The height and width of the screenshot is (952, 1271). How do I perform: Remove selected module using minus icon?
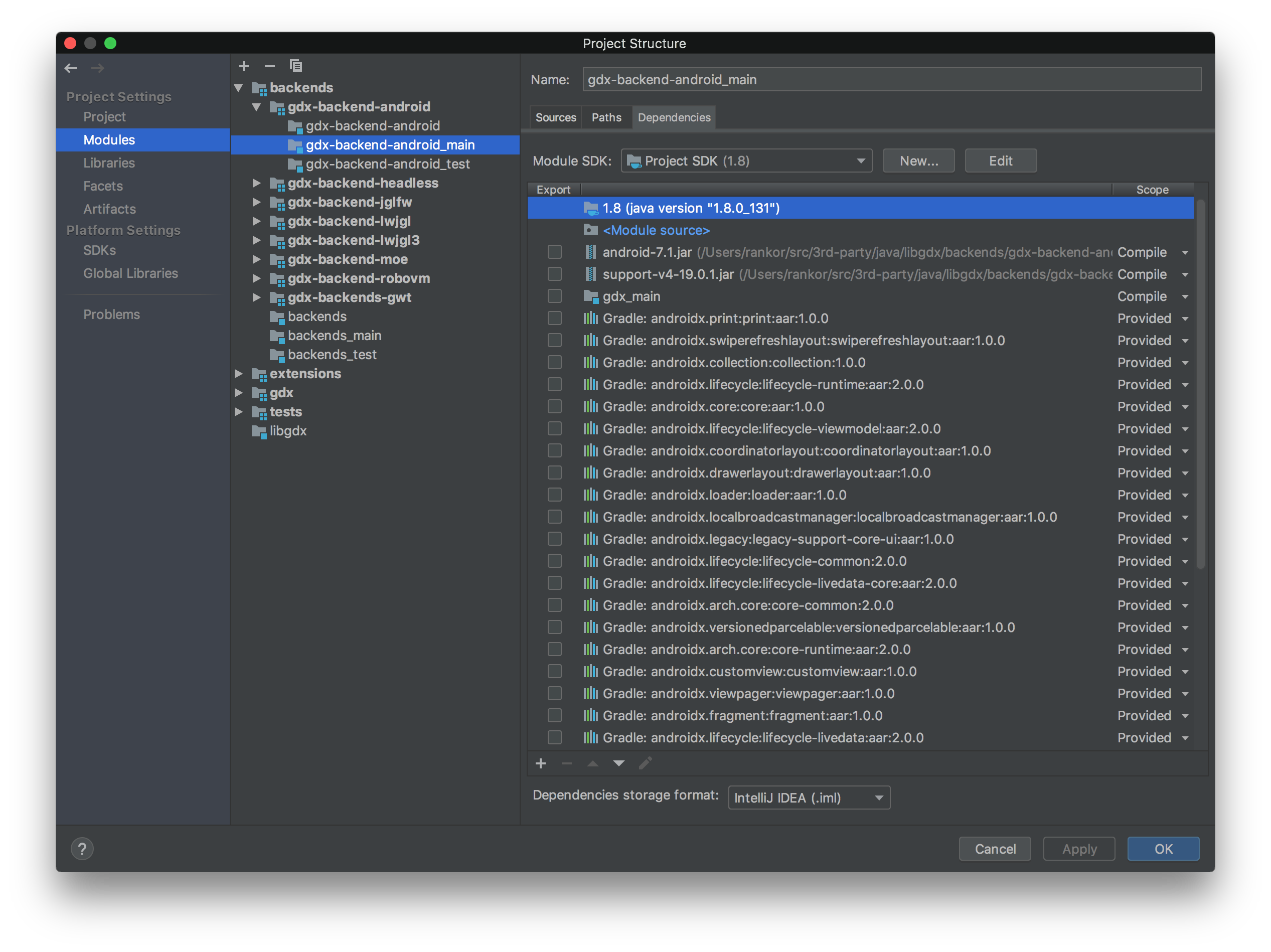click(x=269, y=66)
